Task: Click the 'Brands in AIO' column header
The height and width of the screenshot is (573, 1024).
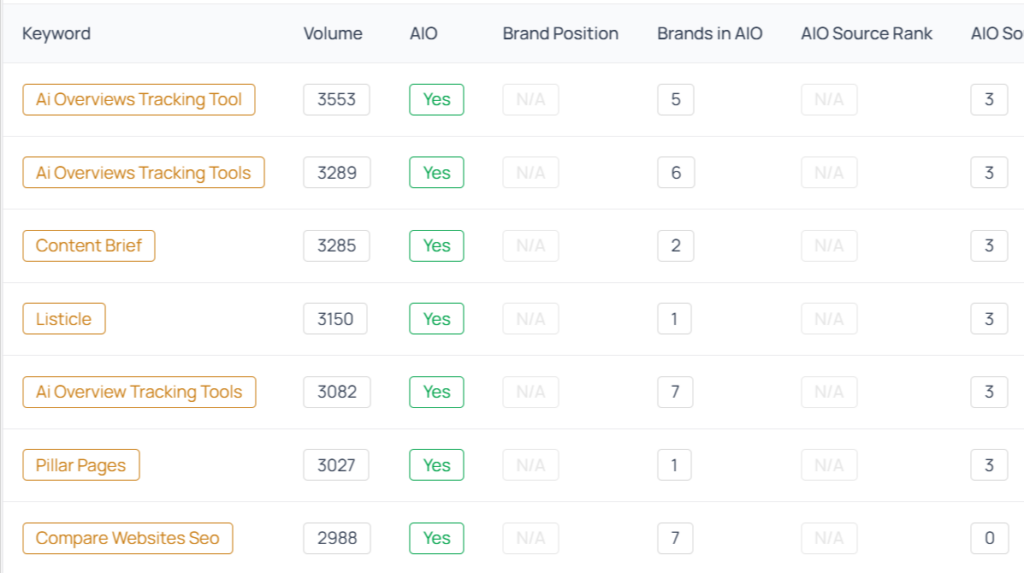Action: click(x=709, y=33)
